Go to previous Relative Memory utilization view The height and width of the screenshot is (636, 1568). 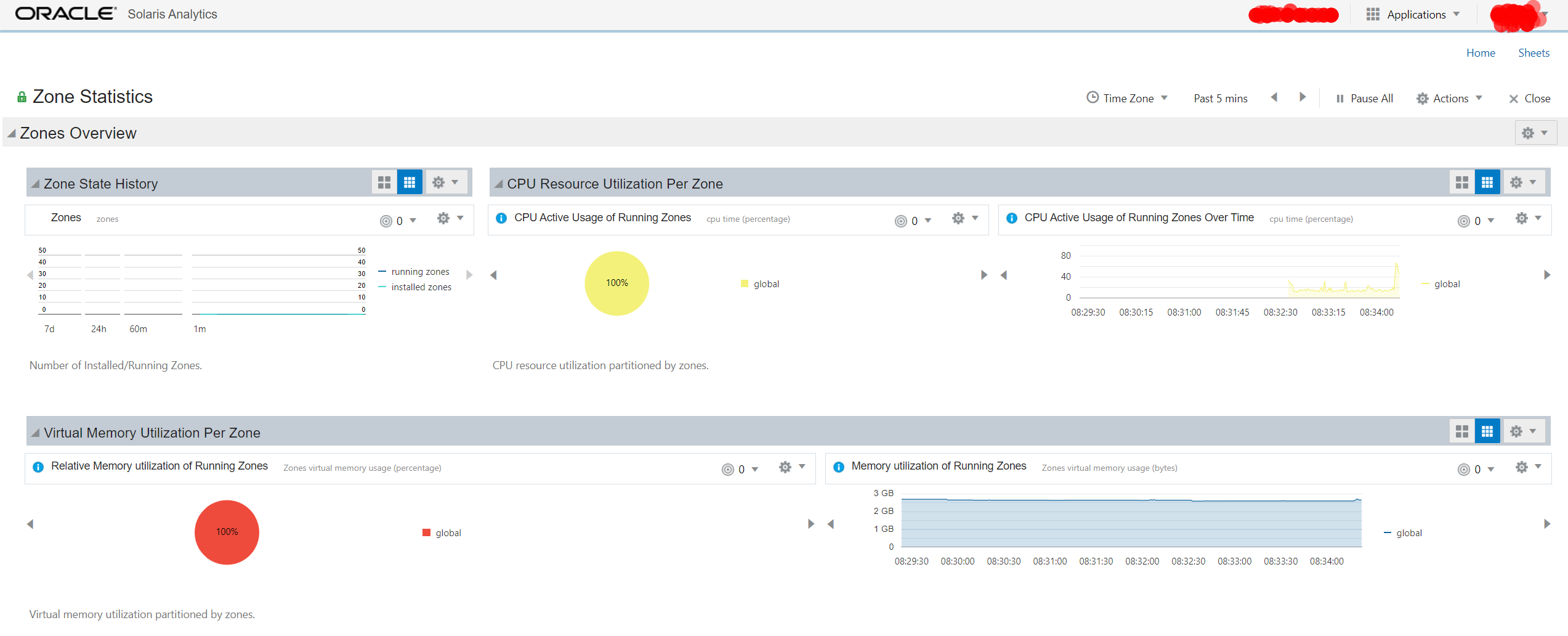click(x=30, y=524)
